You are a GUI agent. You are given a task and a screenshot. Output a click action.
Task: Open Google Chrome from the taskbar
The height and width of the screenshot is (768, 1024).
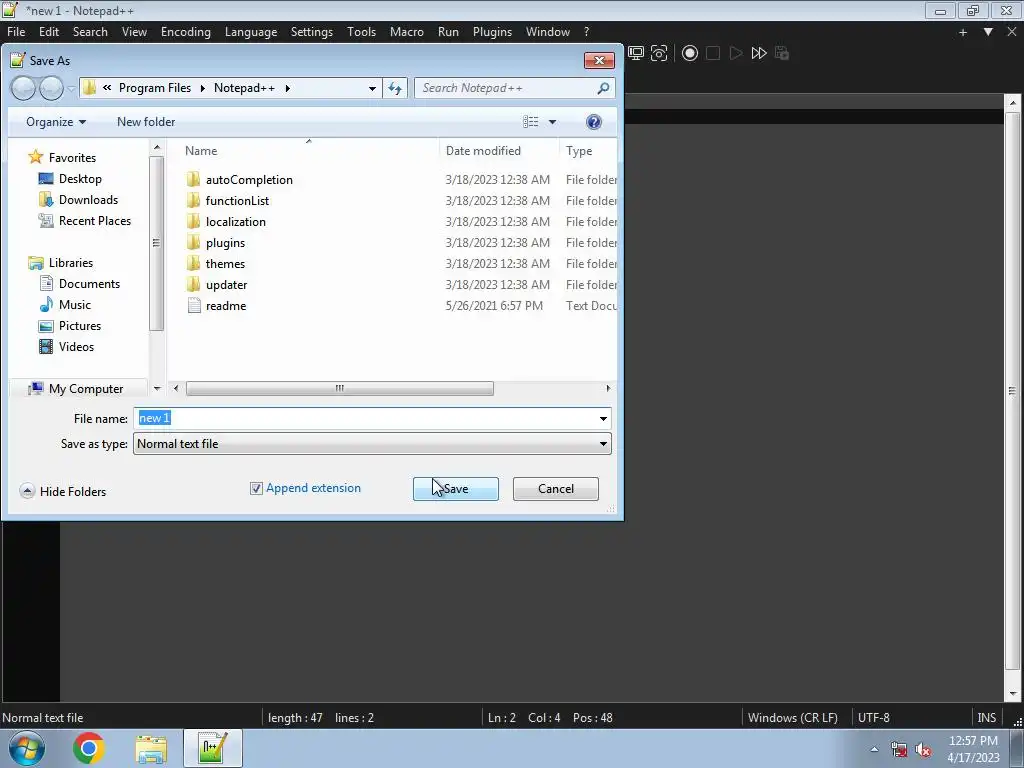[x=89, y=748]
